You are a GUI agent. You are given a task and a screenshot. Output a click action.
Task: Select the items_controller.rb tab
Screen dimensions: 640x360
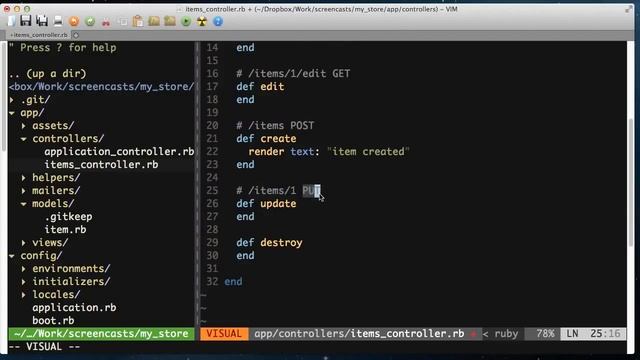(39, 35)
